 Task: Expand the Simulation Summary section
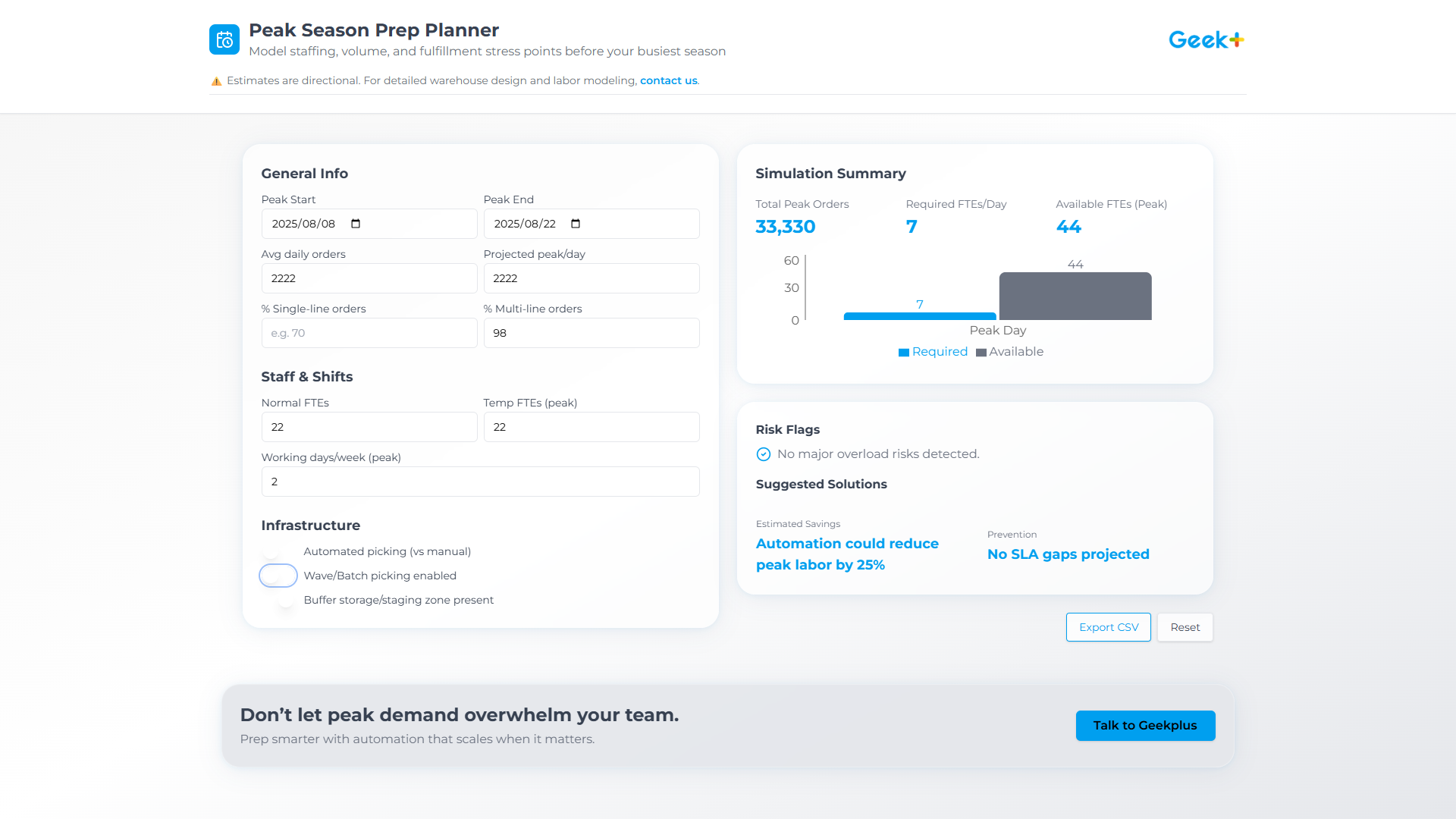830,174
